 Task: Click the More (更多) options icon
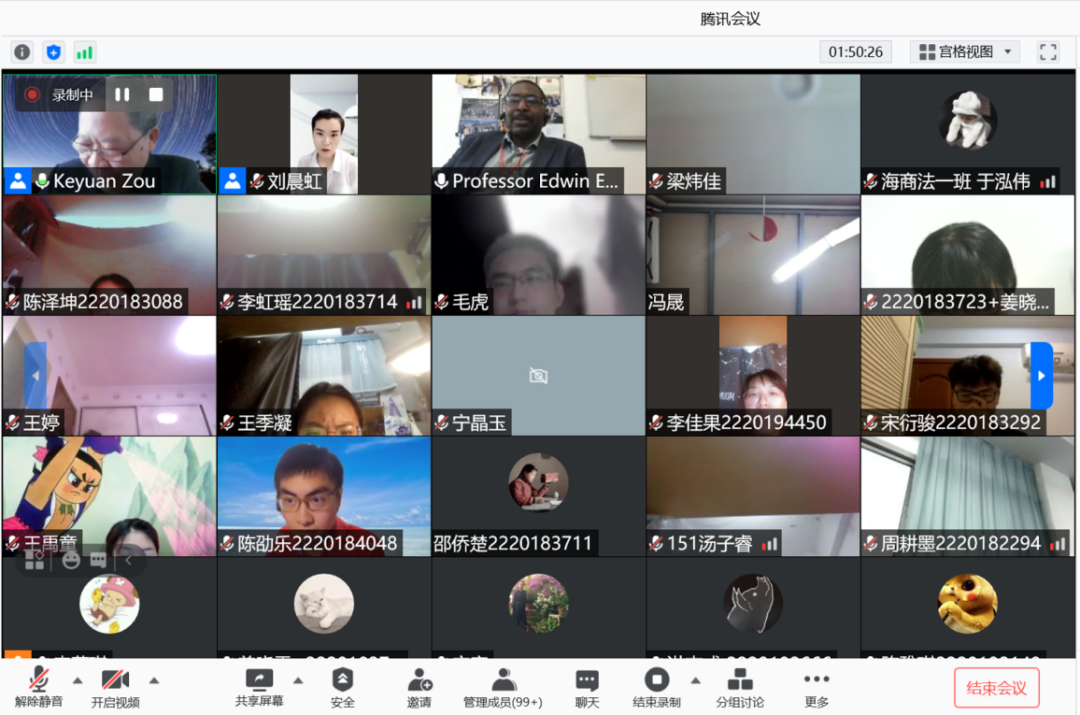click(x=817, y=687)
